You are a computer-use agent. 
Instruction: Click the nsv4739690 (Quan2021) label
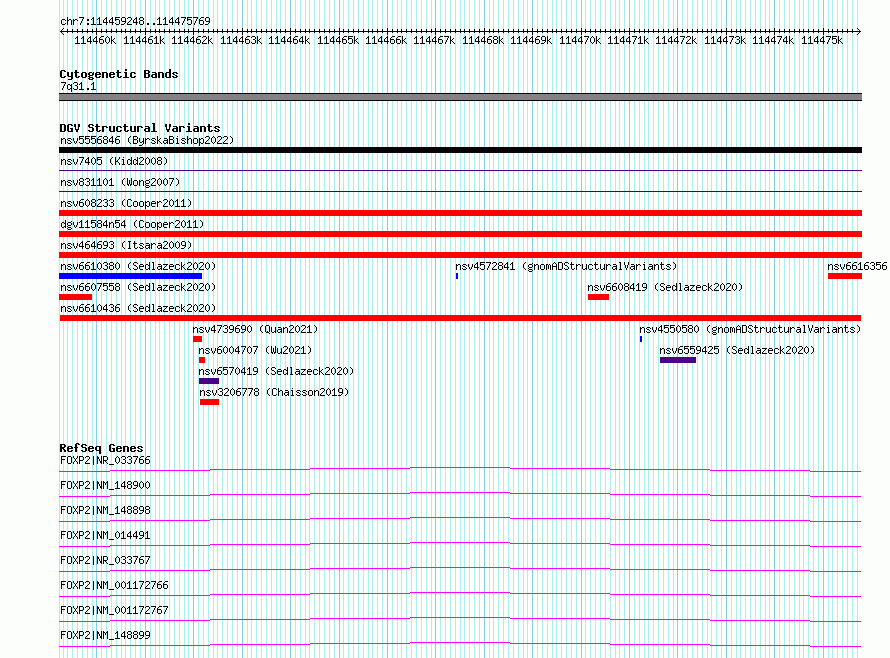click(255, 329)
